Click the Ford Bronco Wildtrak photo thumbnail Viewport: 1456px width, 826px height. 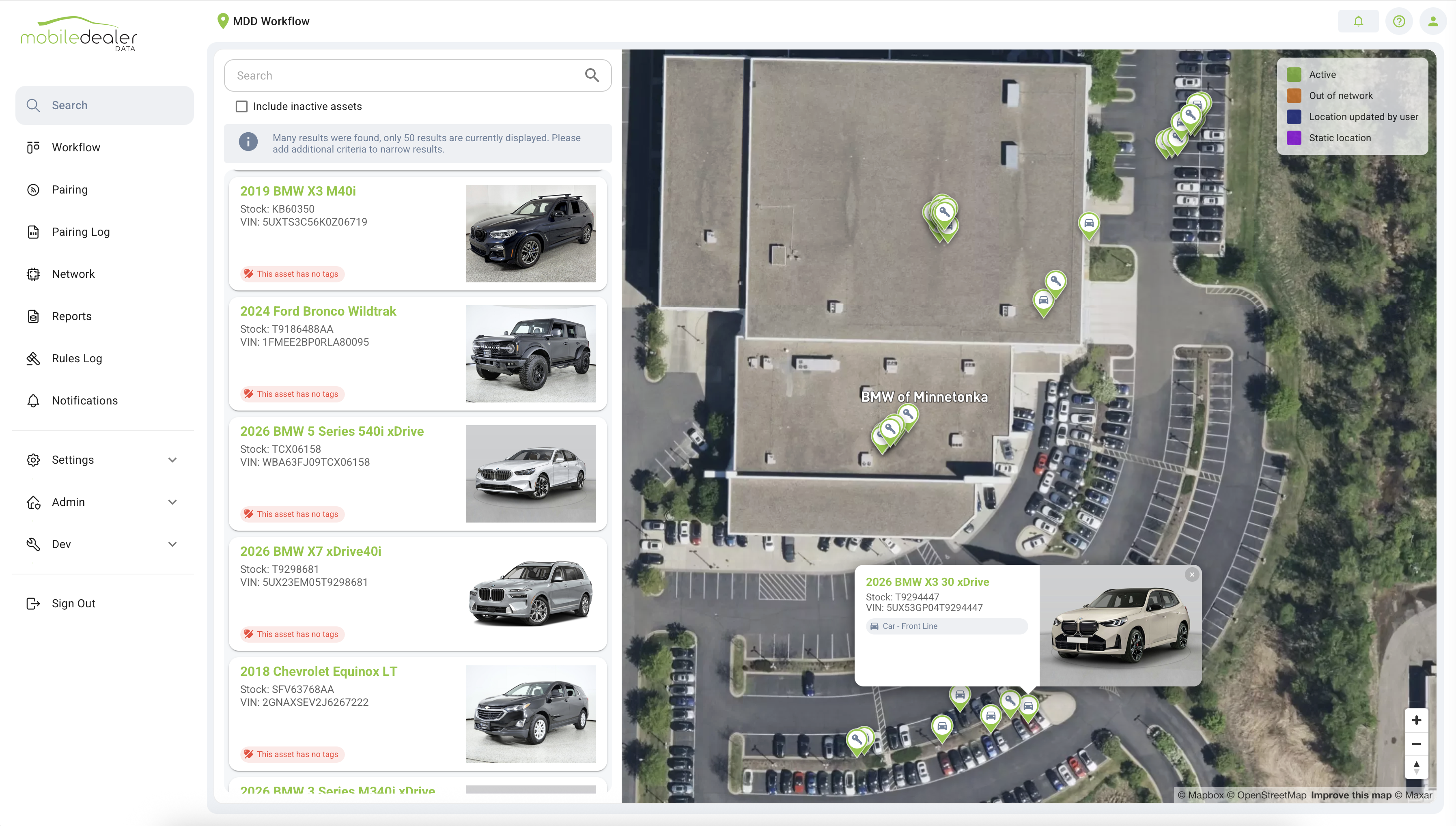(x=530, y=353)
